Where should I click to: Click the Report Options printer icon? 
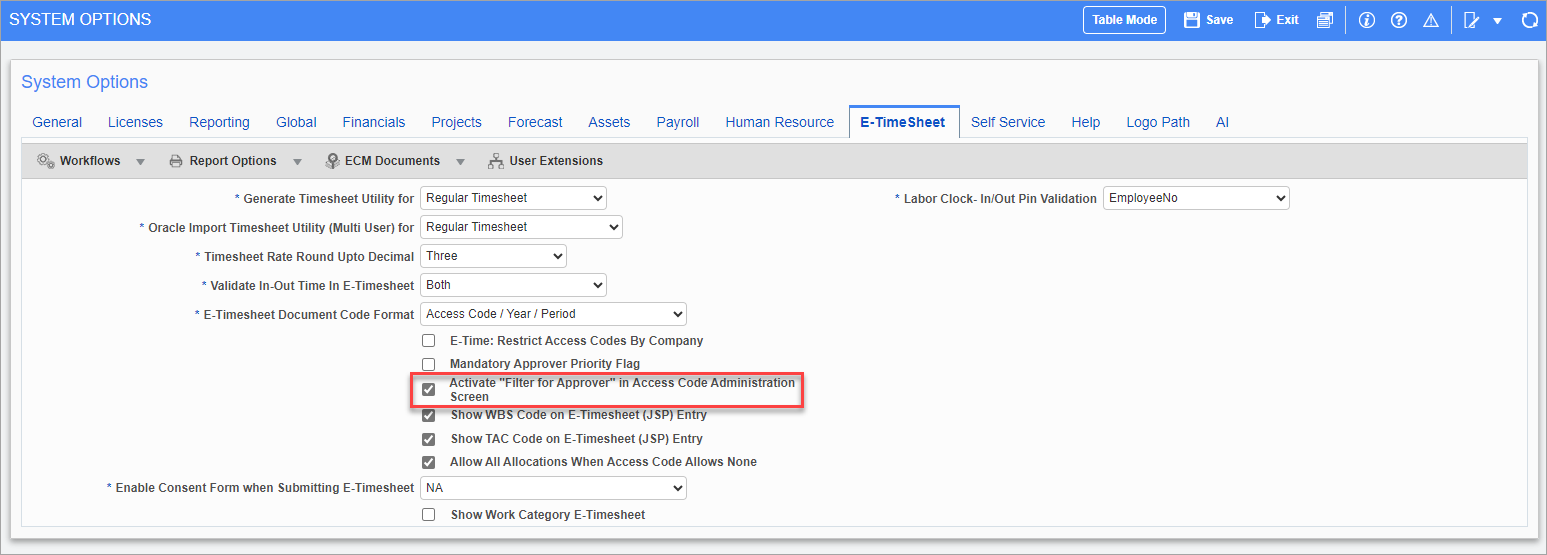(x=176, y=161)
